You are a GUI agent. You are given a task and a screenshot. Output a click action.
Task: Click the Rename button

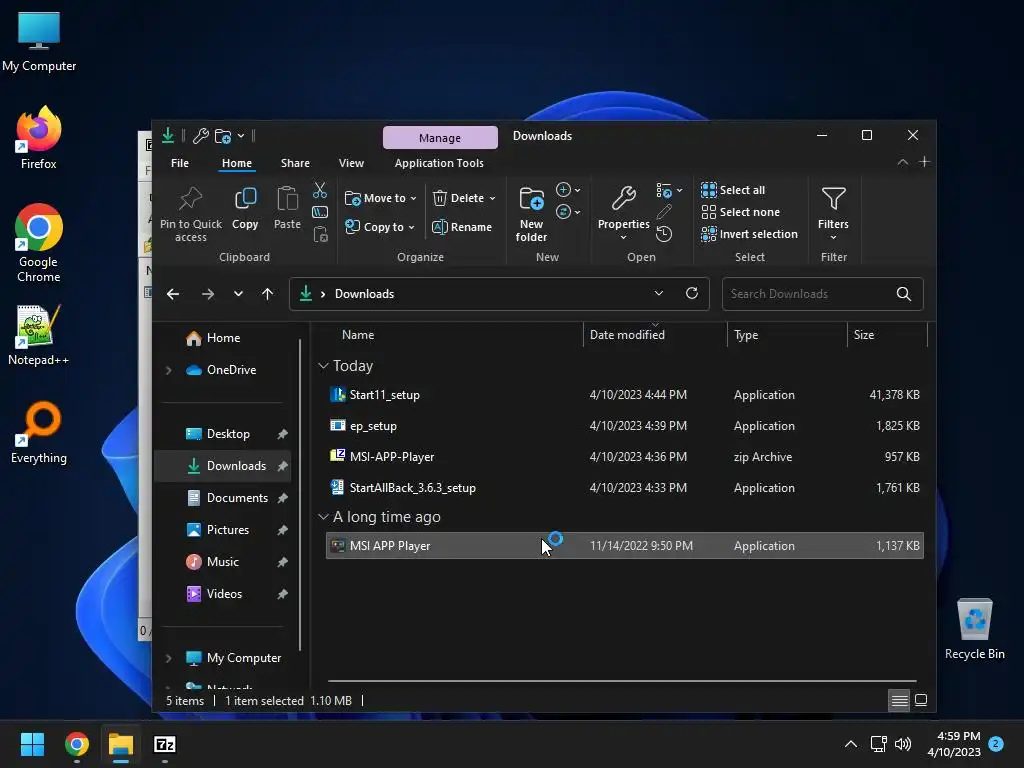pos(462,227)
